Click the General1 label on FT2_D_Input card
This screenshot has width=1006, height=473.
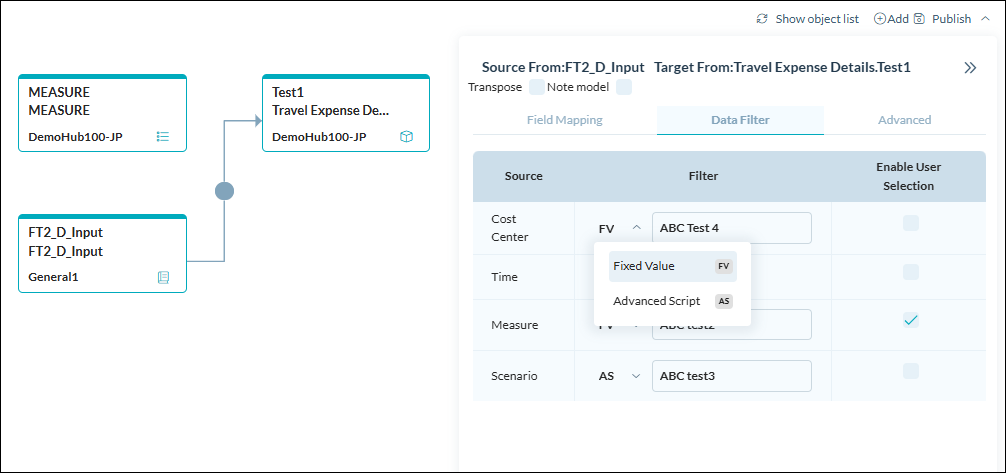tap(54, 277)
